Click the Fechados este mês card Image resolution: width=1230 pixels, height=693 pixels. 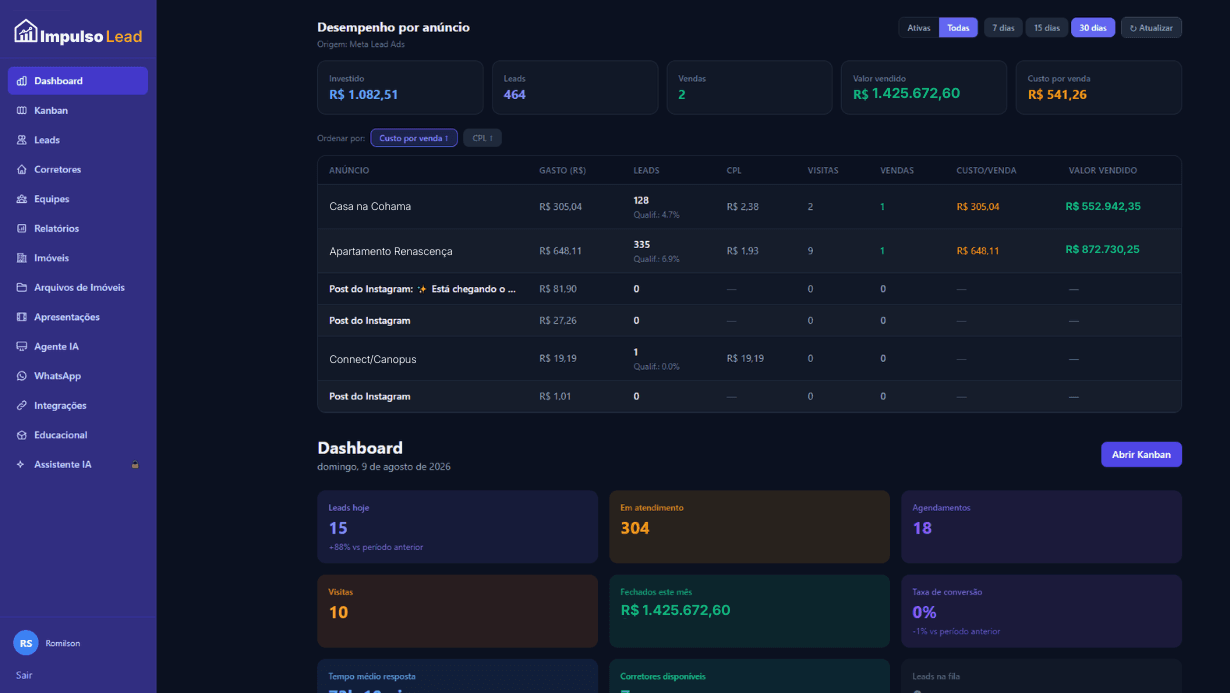[x=749, y=611]
